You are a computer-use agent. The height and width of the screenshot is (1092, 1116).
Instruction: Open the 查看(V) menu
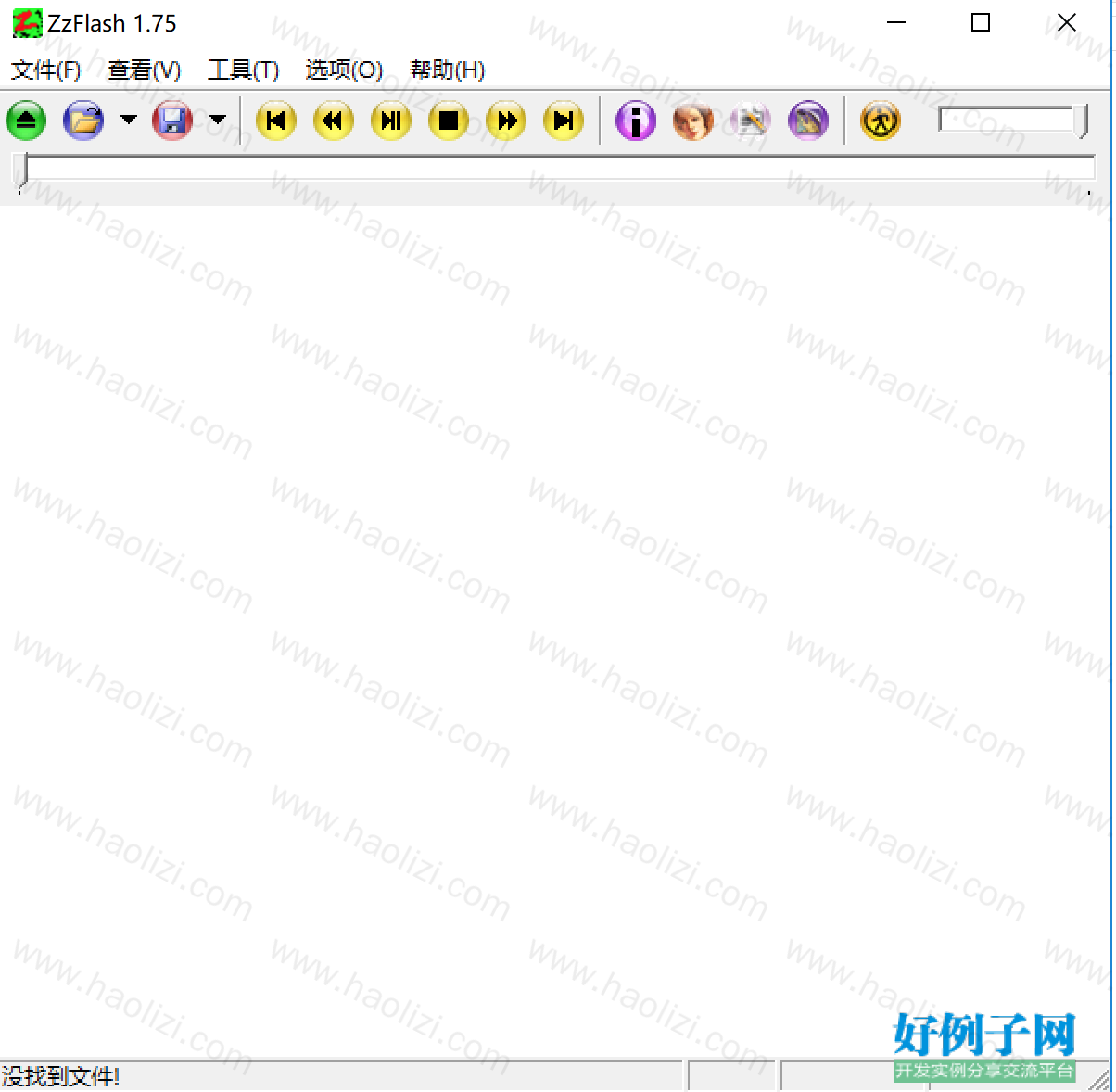click(x=144, y=70)
